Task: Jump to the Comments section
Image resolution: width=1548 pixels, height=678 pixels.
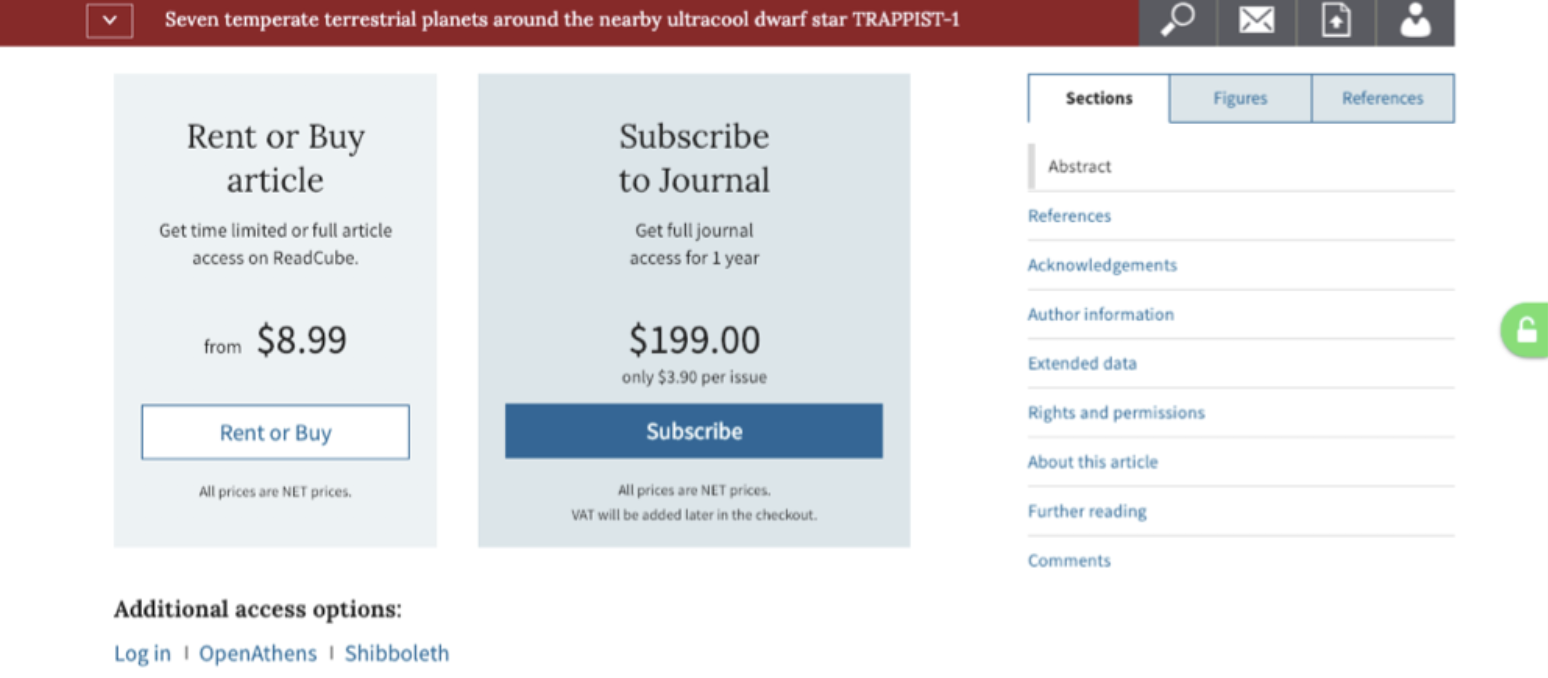Action: tap(1069, 560)
